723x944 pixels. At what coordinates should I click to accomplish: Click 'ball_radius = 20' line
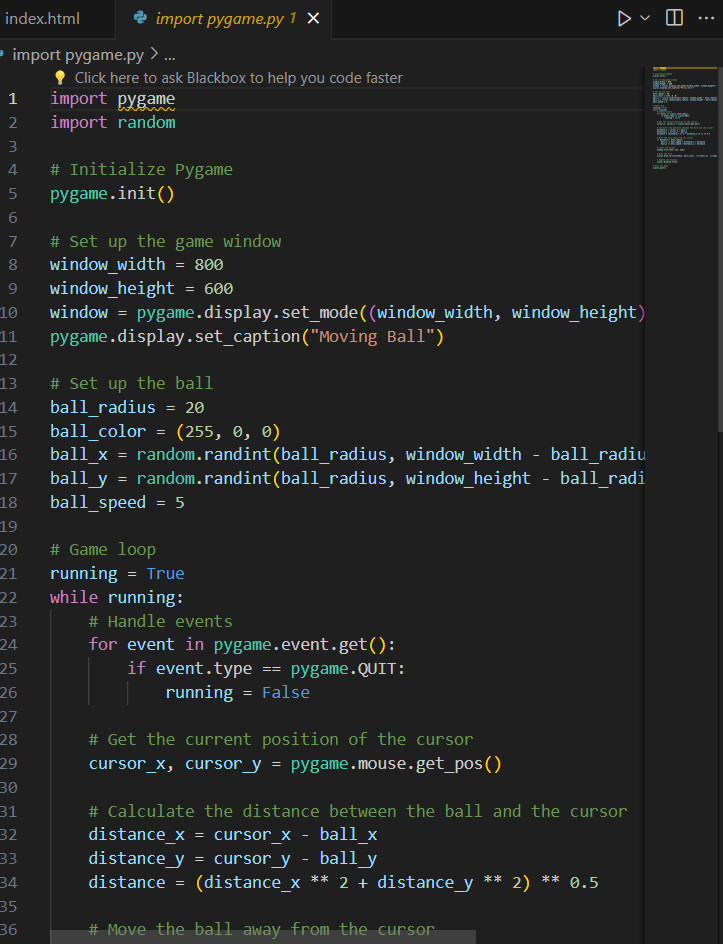point(127,408)
